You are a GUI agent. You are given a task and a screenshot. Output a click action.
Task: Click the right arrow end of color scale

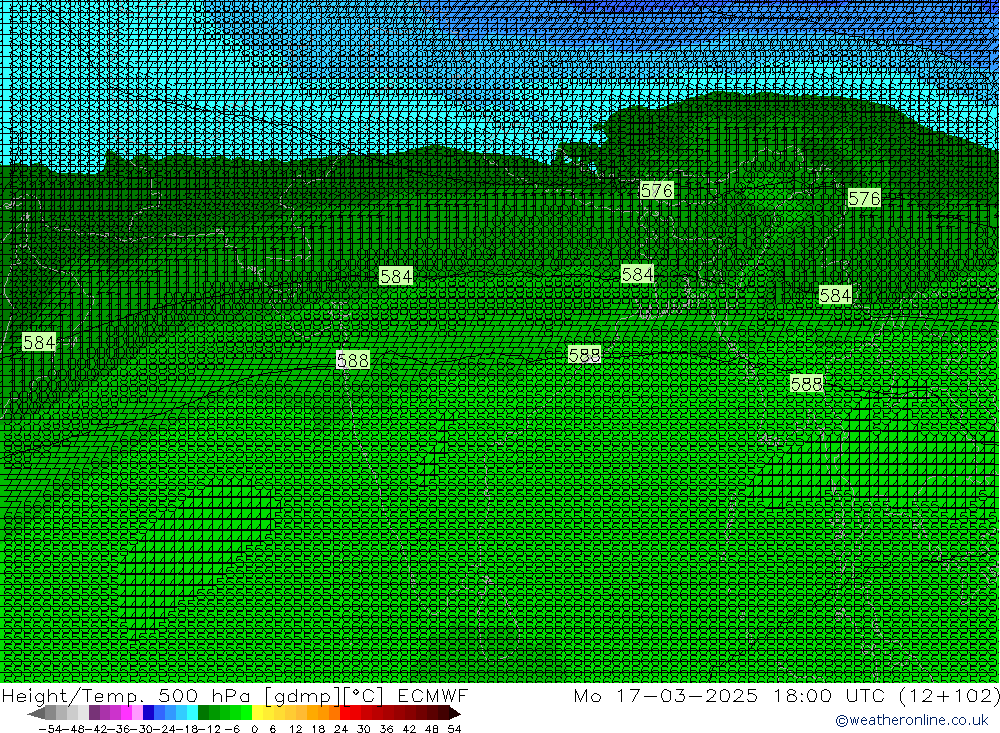pos(454,713)
